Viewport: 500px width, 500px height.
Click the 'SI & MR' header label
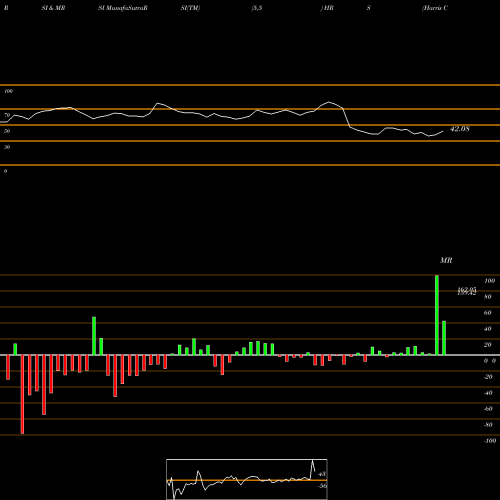coord(53,8)
